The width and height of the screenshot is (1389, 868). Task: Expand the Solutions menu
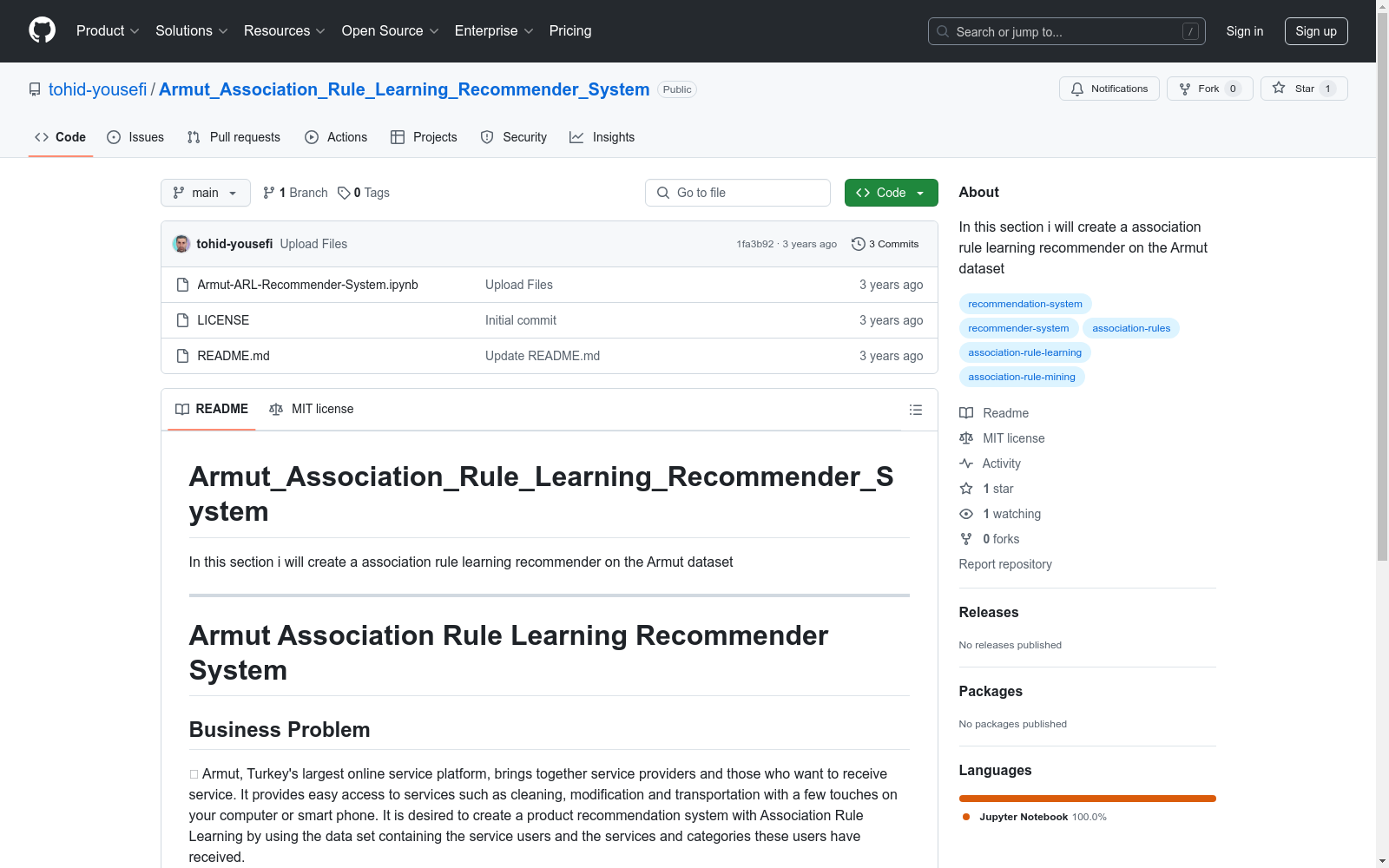pos(192,30)
